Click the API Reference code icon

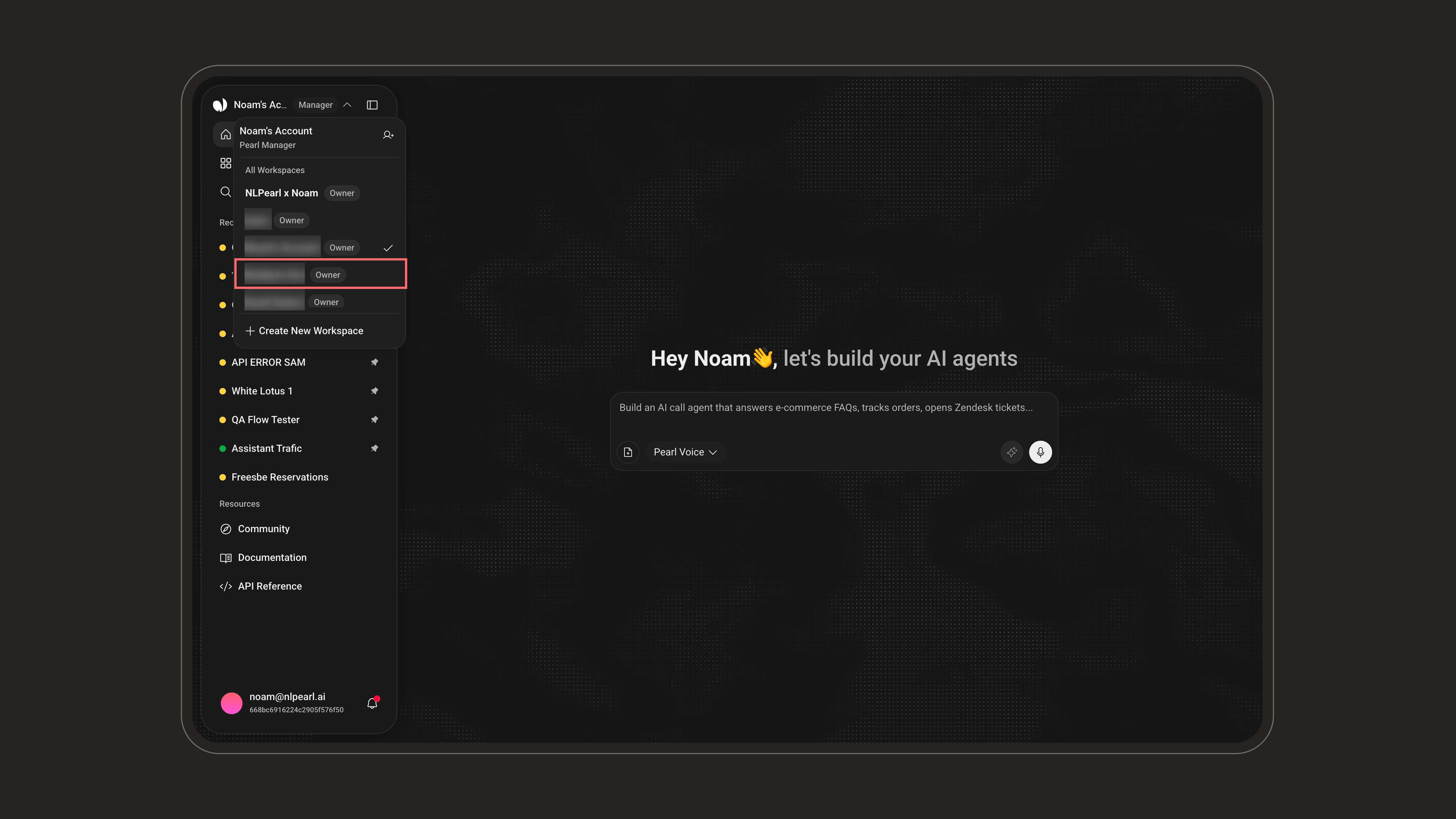pyautogui.click(x=226, y=586)
